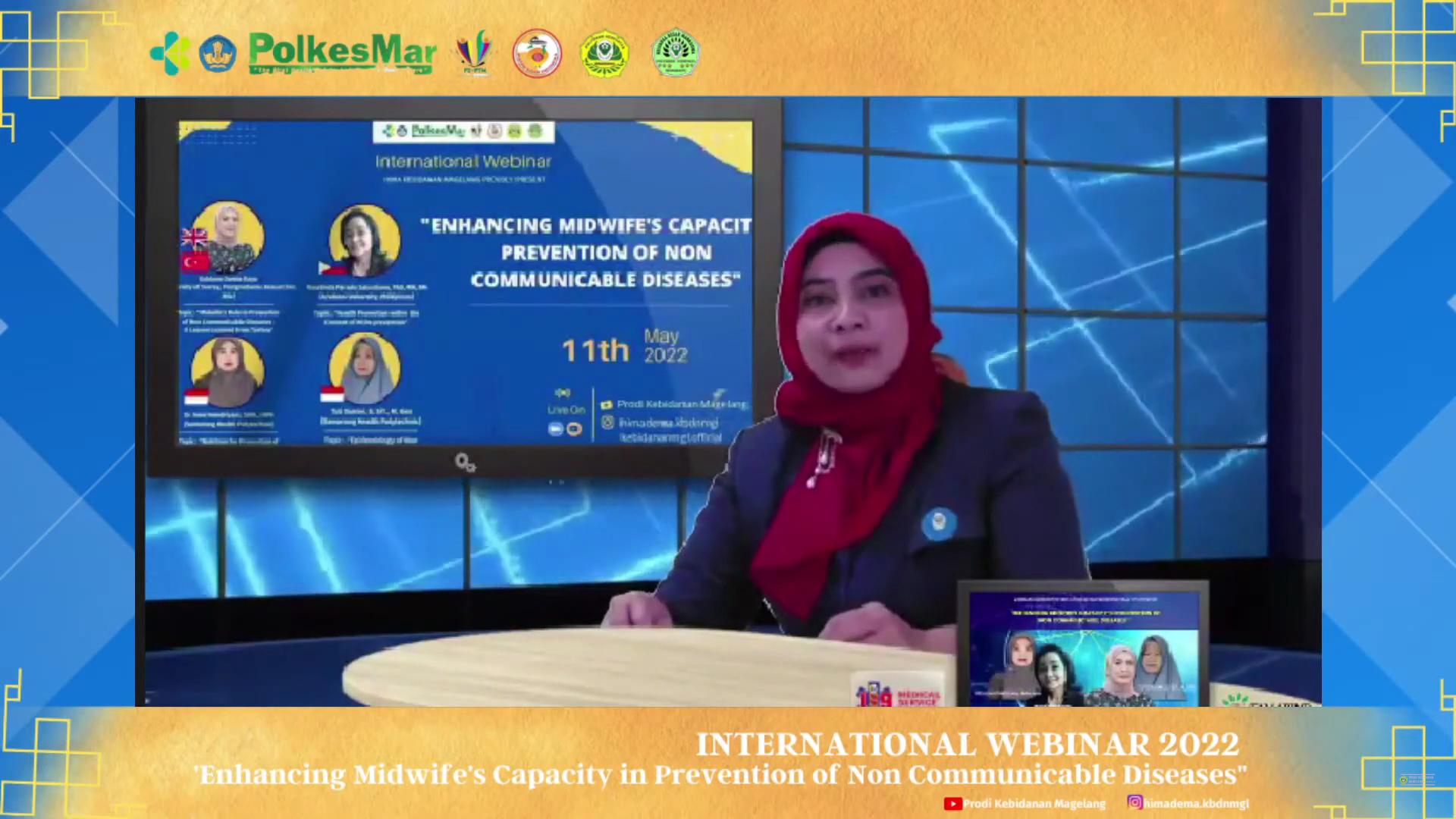This screenshot has width=1456, height=819.
Task: Click the INTERNATIONAL WEBINAR 2022 heading
Action: (967, 745)
